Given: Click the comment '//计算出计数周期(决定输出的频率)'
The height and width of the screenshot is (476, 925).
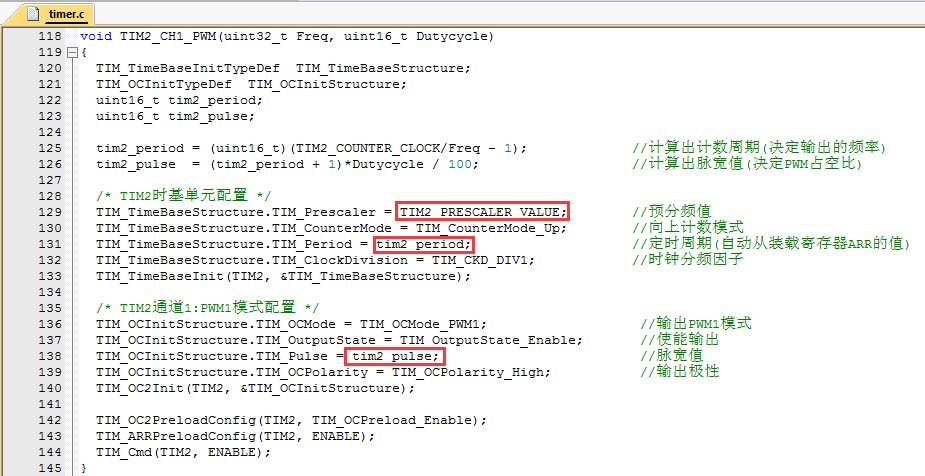Looking at the screenshot, I should (759, 147).
